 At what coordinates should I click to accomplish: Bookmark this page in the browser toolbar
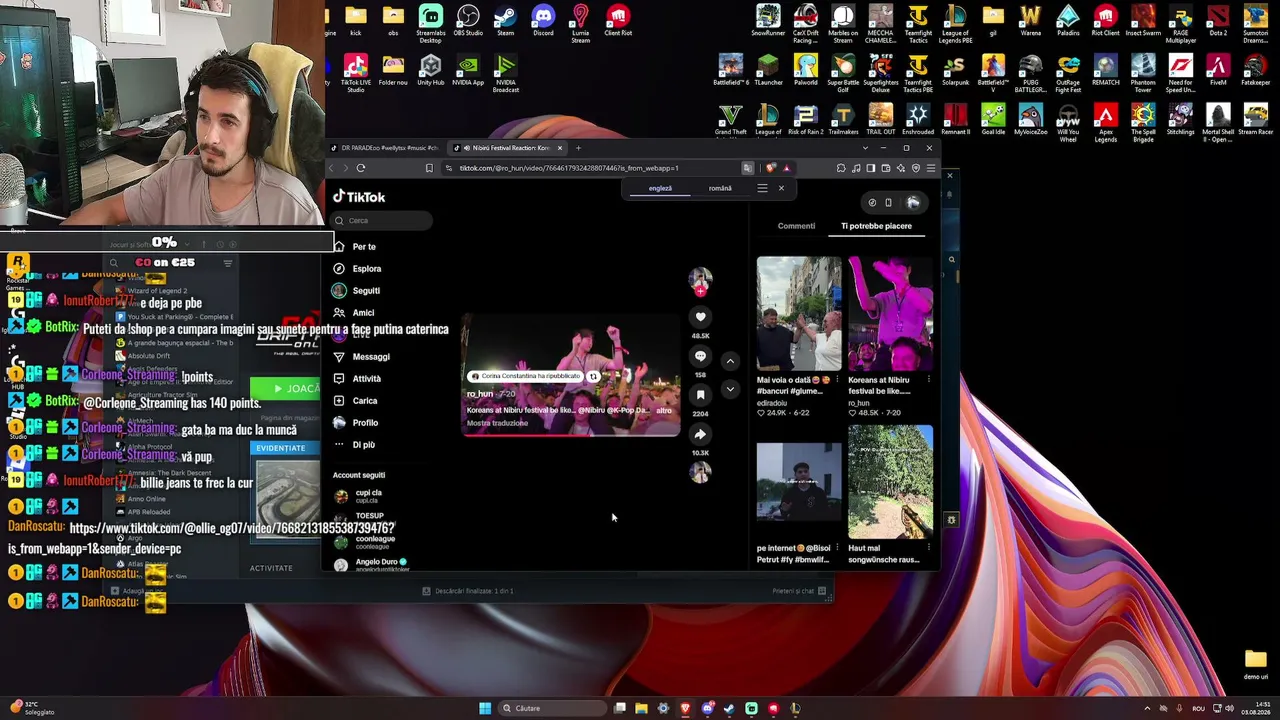pyautogui.click(x=429, y=168)
